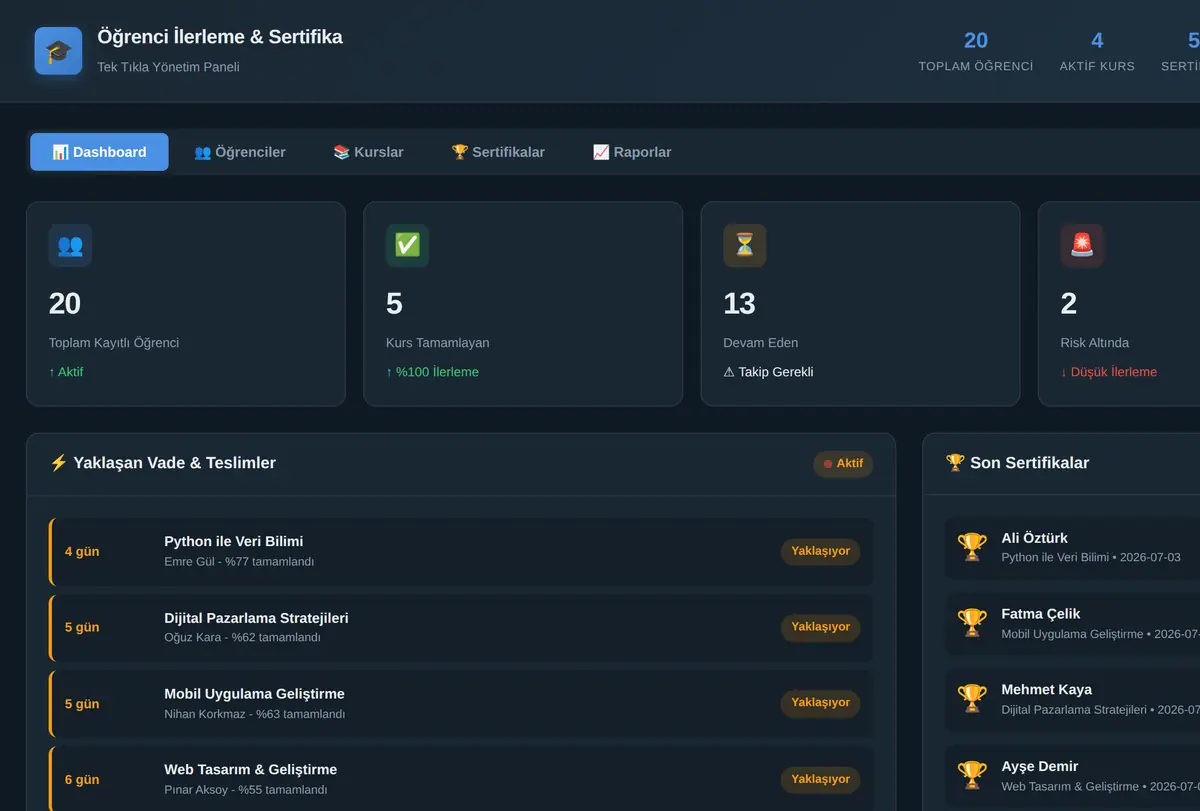Open the Devam Eden stat card
The image size is (1200, 811).
click(x=861, y=304)
